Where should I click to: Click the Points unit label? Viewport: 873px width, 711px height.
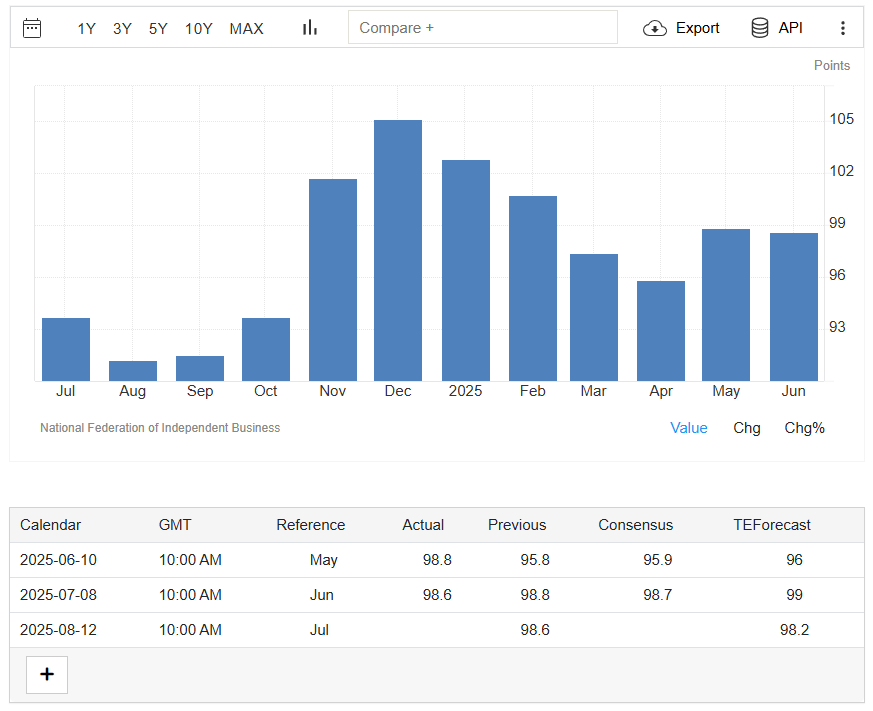pyautogui.click(x=832, y=65)
